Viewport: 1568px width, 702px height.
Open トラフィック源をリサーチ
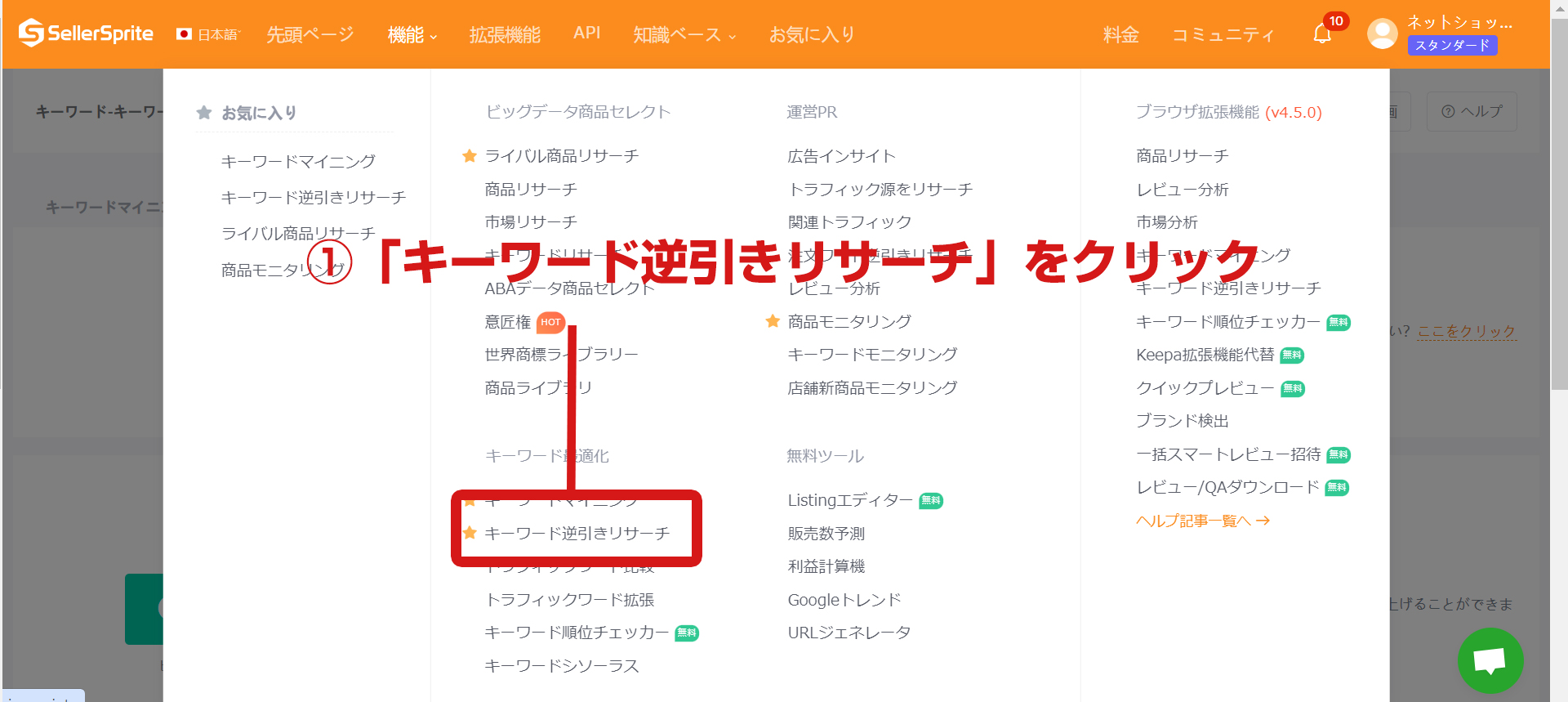880,189
